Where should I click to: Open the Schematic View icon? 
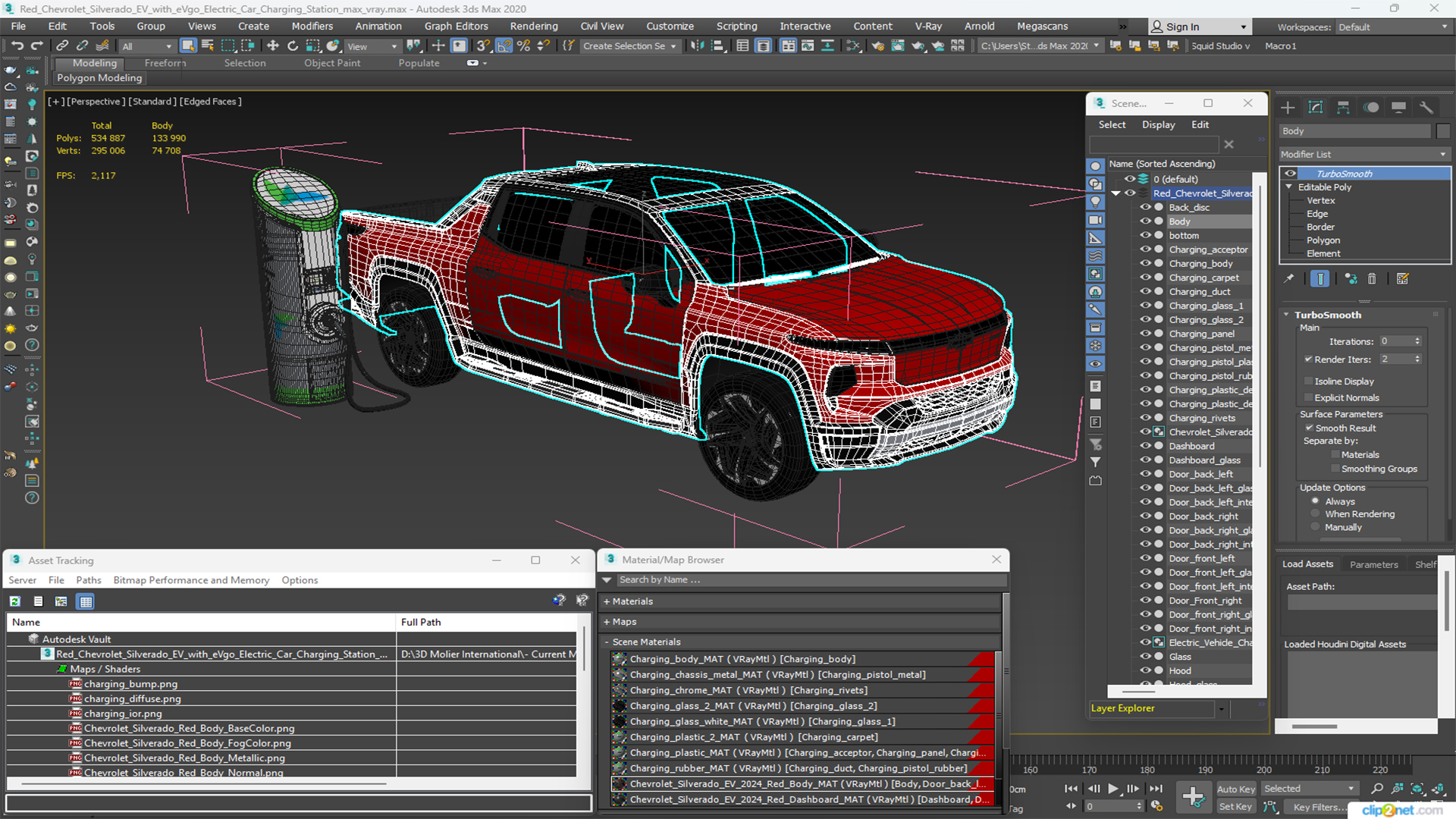tap(853, 46)
